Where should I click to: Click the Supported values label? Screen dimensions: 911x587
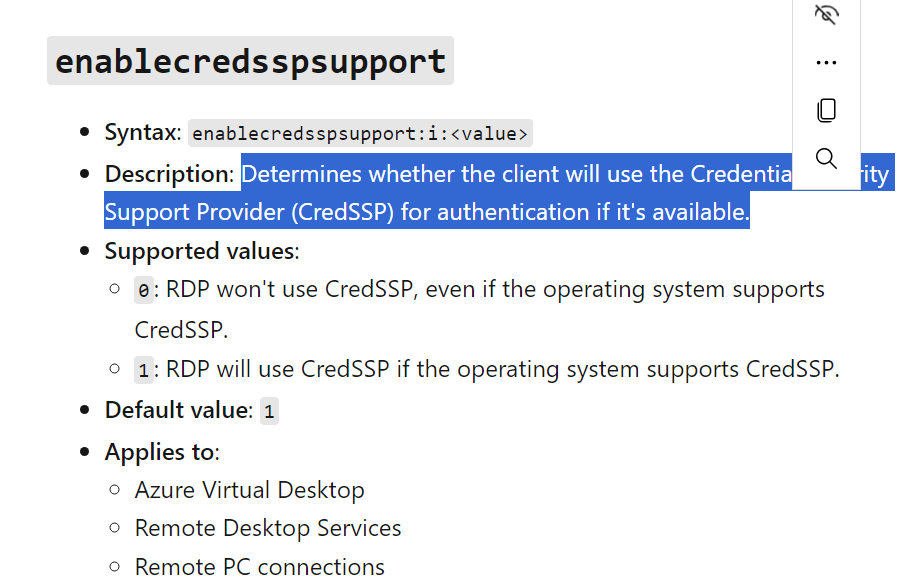(x=202, y=251)
